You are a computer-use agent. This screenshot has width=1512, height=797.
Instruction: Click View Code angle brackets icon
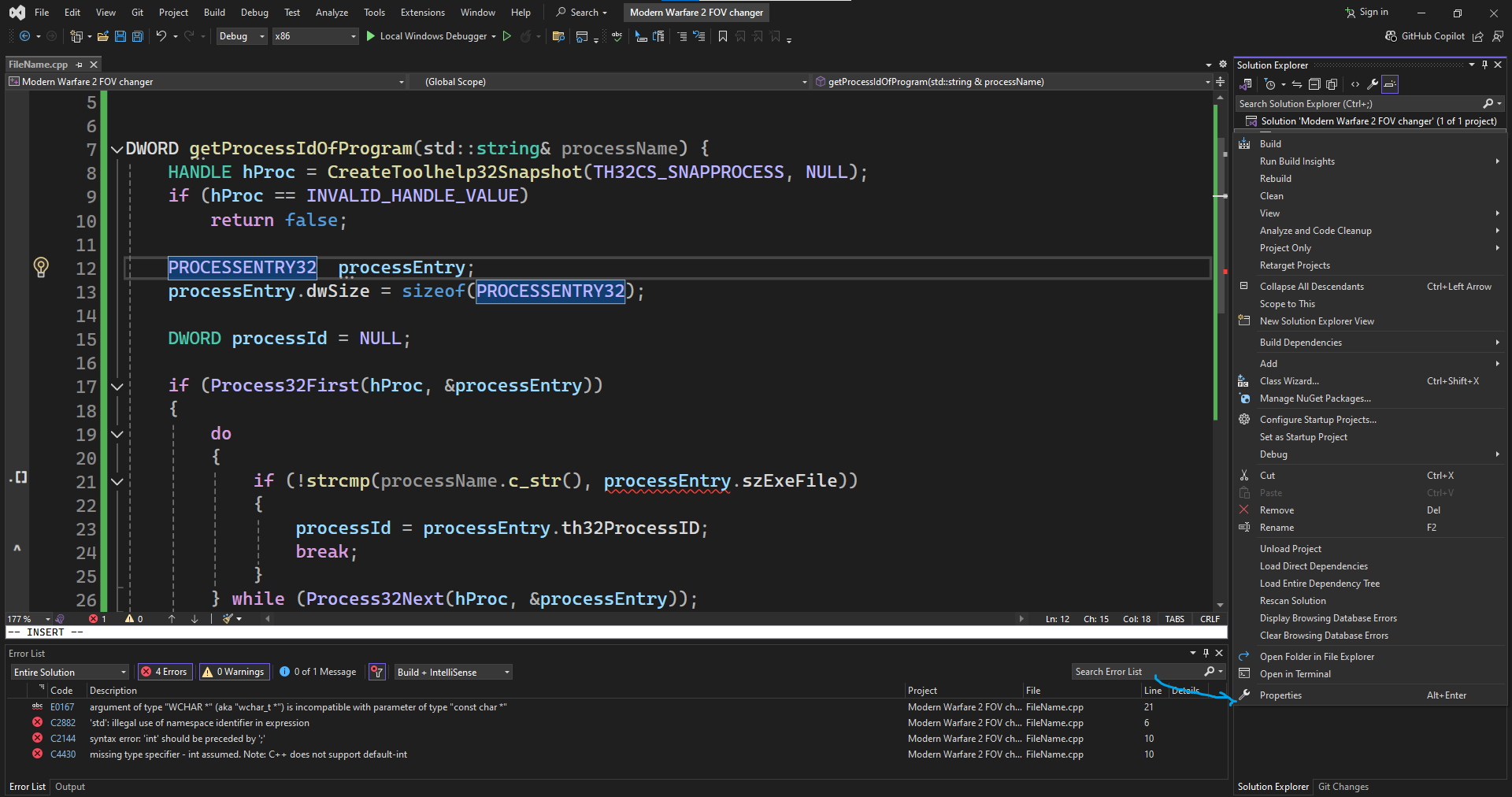1355,84
